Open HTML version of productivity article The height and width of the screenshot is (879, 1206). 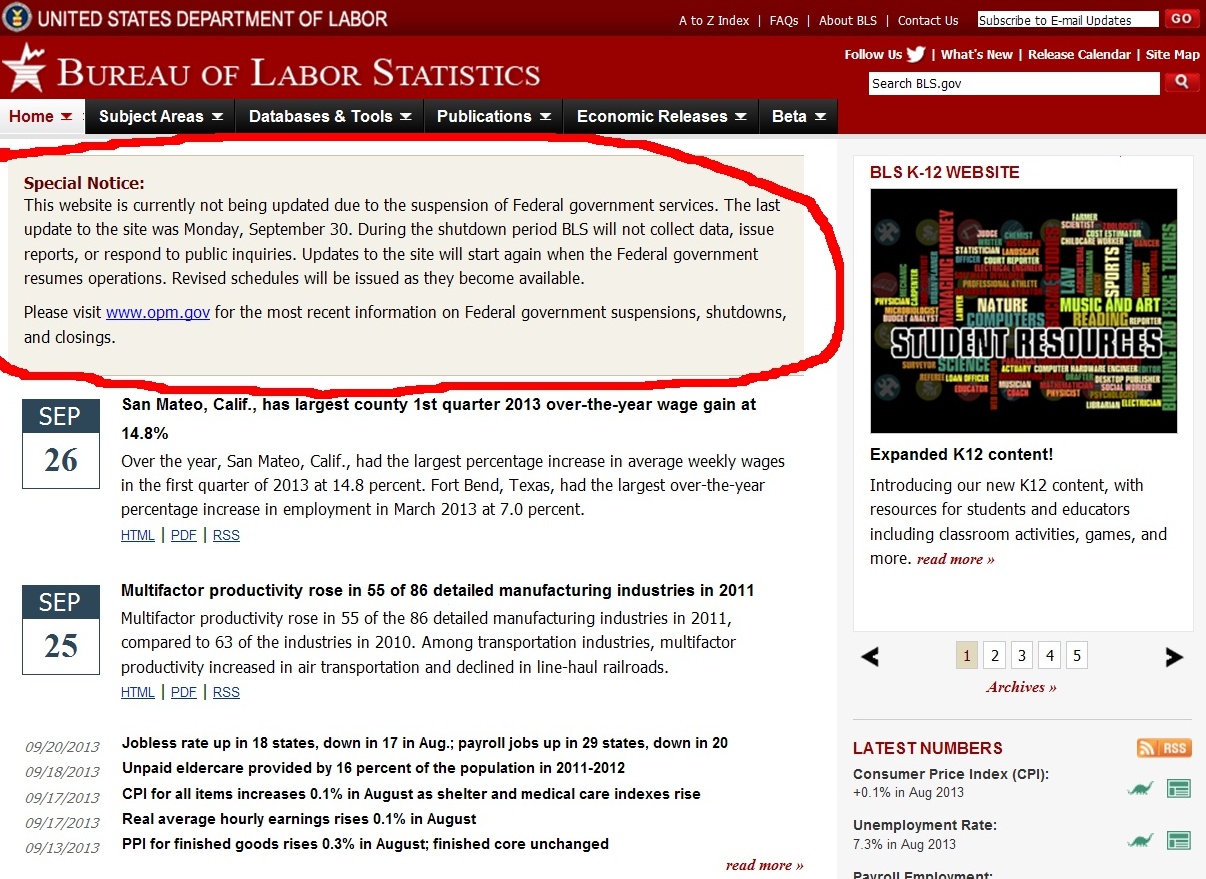(x=138, y=692)
